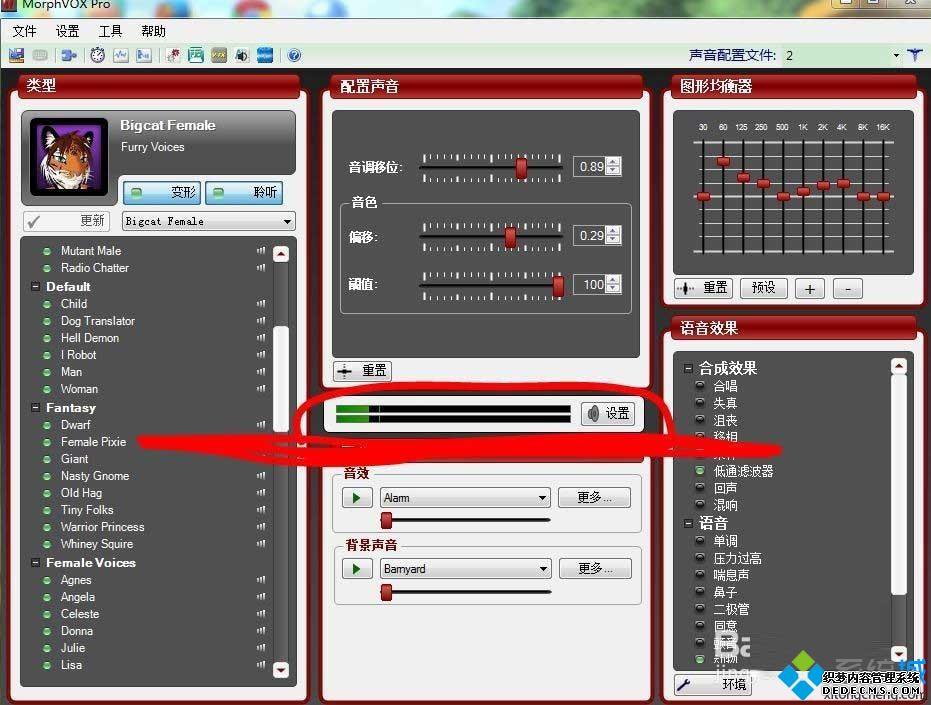The width and height of the screenshot is (931, 705).
Task: Click the yellow VFX toolbar icon
Action: click(x=219, y=55)
